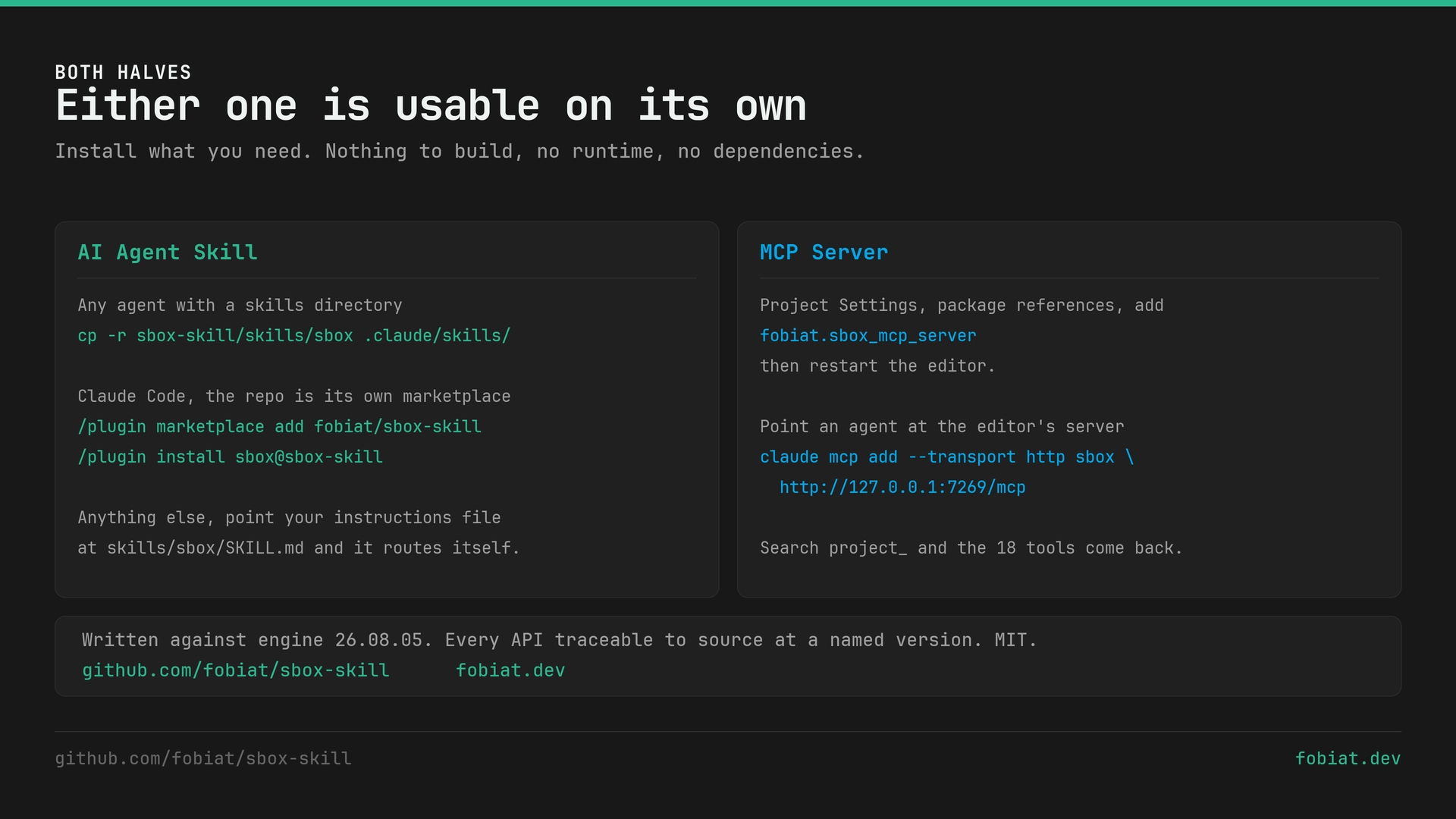
Task: Click "Any agent with a skills directory" text
Action: pyautogui.click(x=240, y=306)
